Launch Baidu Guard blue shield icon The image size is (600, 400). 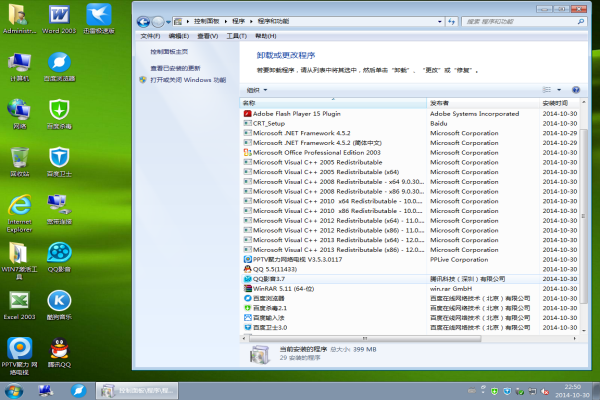tap(59, 162)
